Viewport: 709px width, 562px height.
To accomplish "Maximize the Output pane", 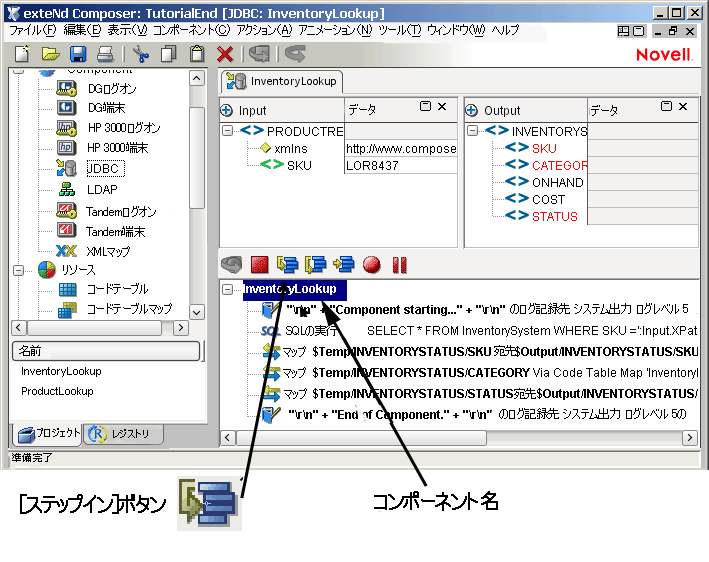I will pos(666,106).
